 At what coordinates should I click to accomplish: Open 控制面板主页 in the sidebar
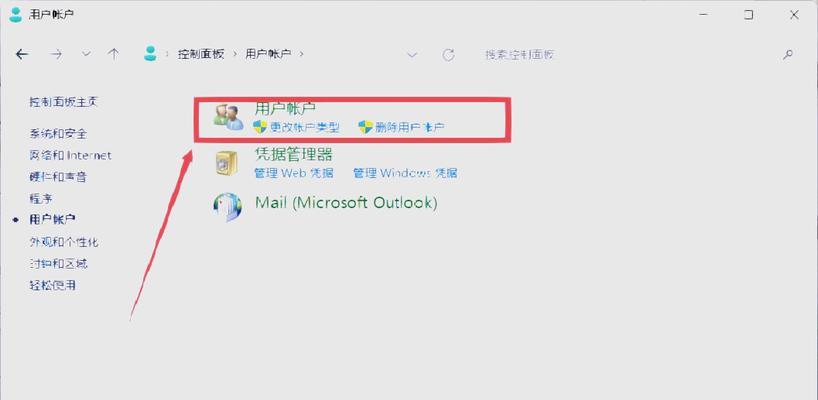pyautogui.click(x=64, y=102)
